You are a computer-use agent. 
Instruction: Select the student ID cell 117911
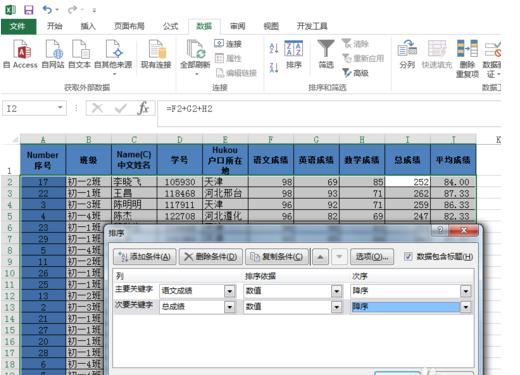point(180,205)
